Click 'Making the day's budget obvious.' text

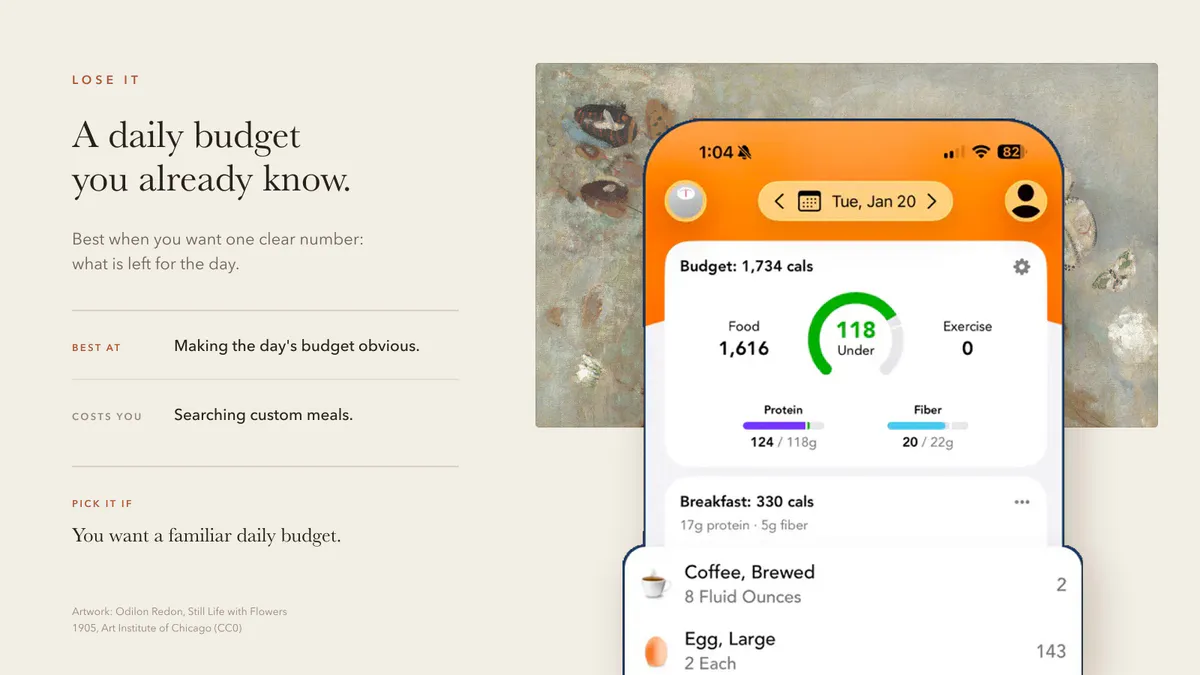pos(297,346)
